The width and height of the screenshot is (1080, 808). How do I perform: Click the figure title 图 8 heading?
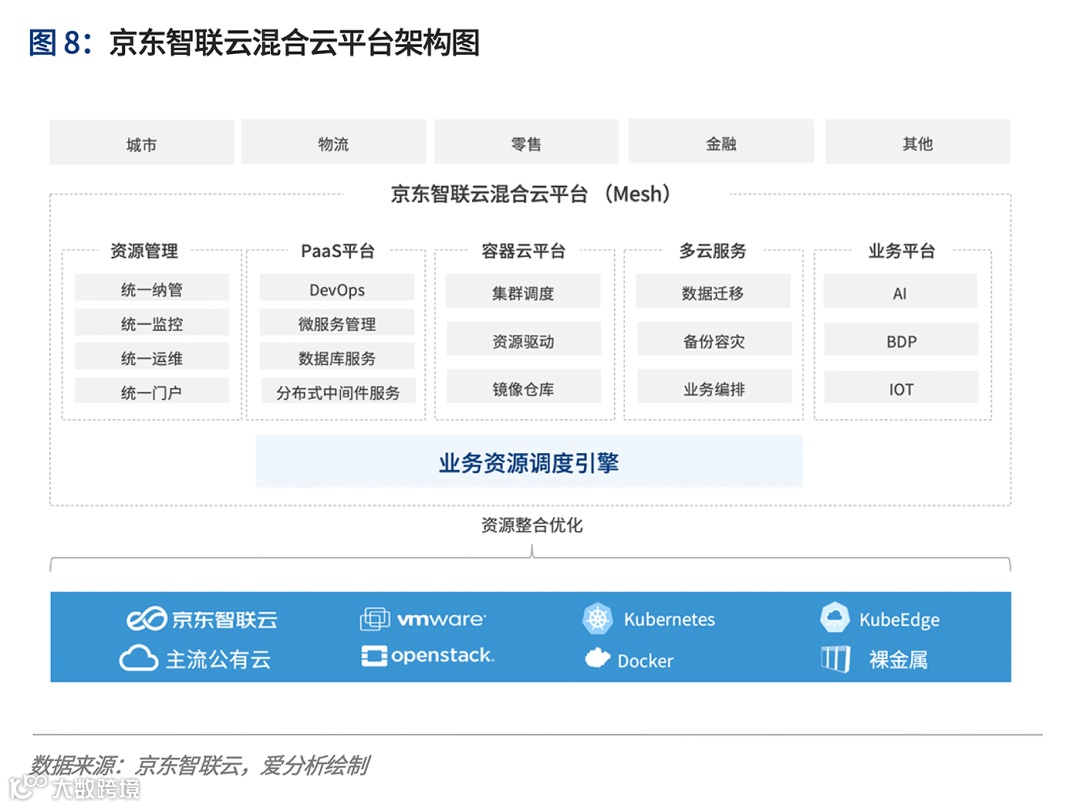pos(254,43)
